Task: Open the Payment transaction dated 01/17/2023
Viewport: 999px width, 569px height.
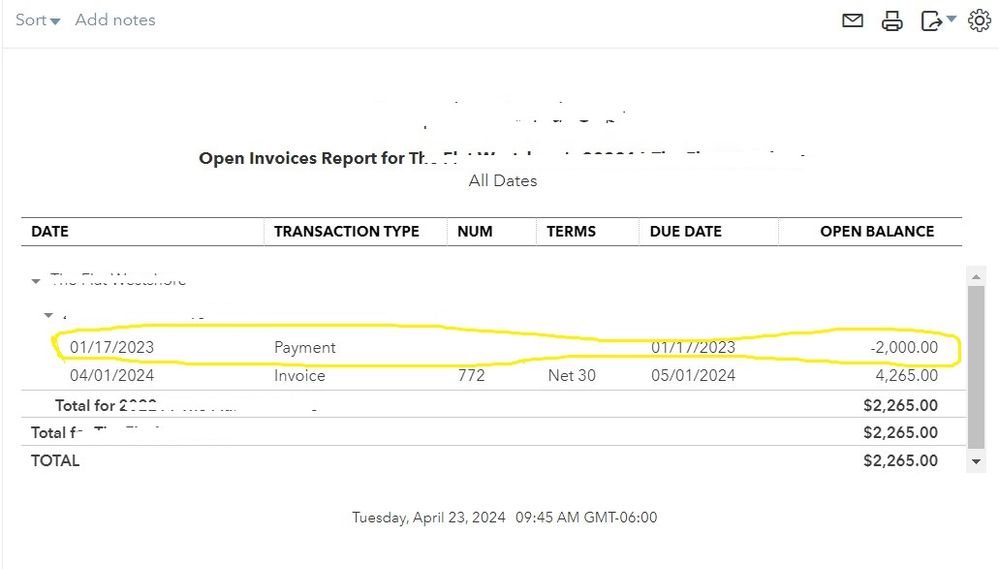Action: [x=305, y=348]
